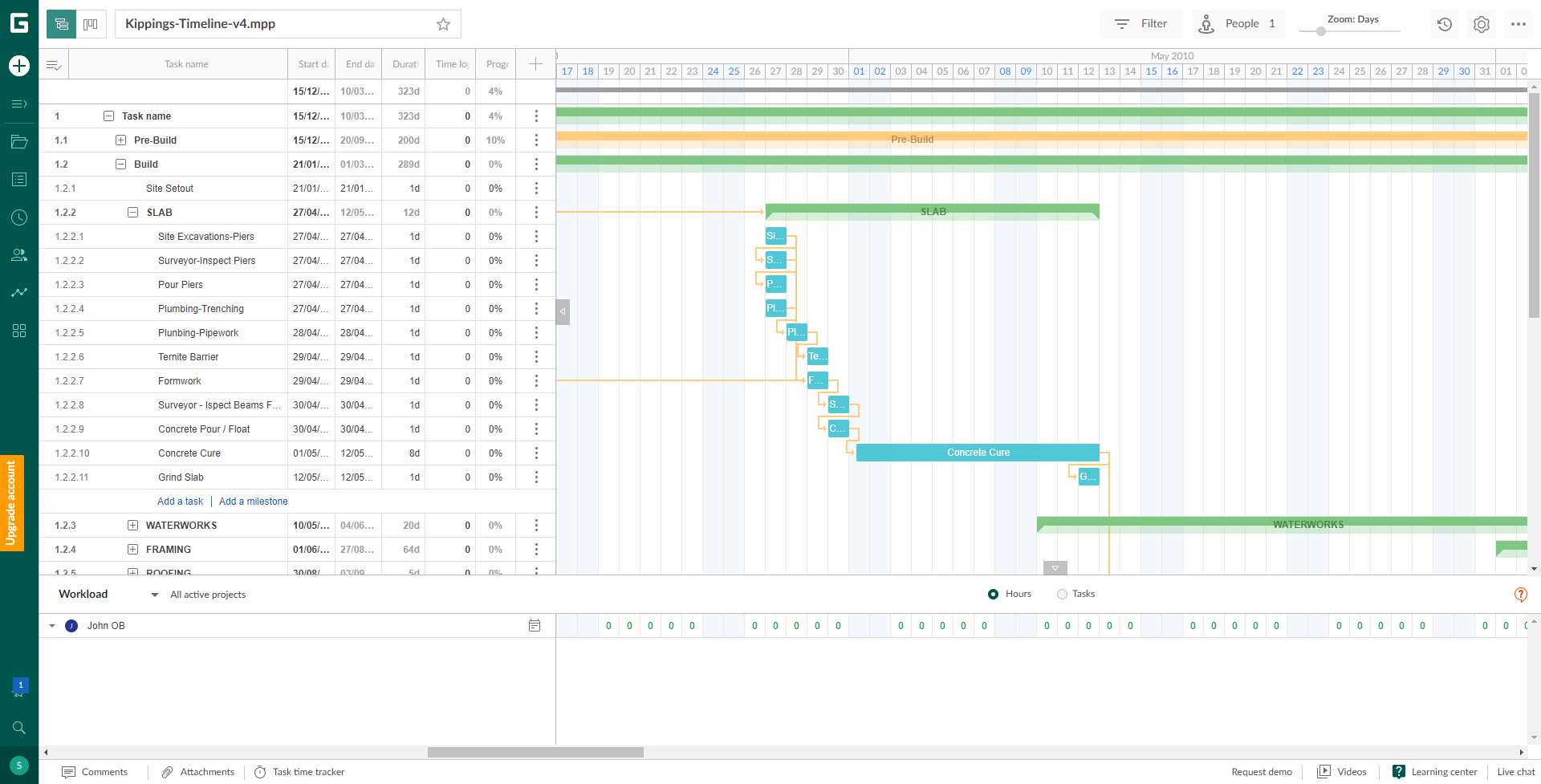
Task: Switch to the Comments tab at bottom
Action: [x=96, y=772]
